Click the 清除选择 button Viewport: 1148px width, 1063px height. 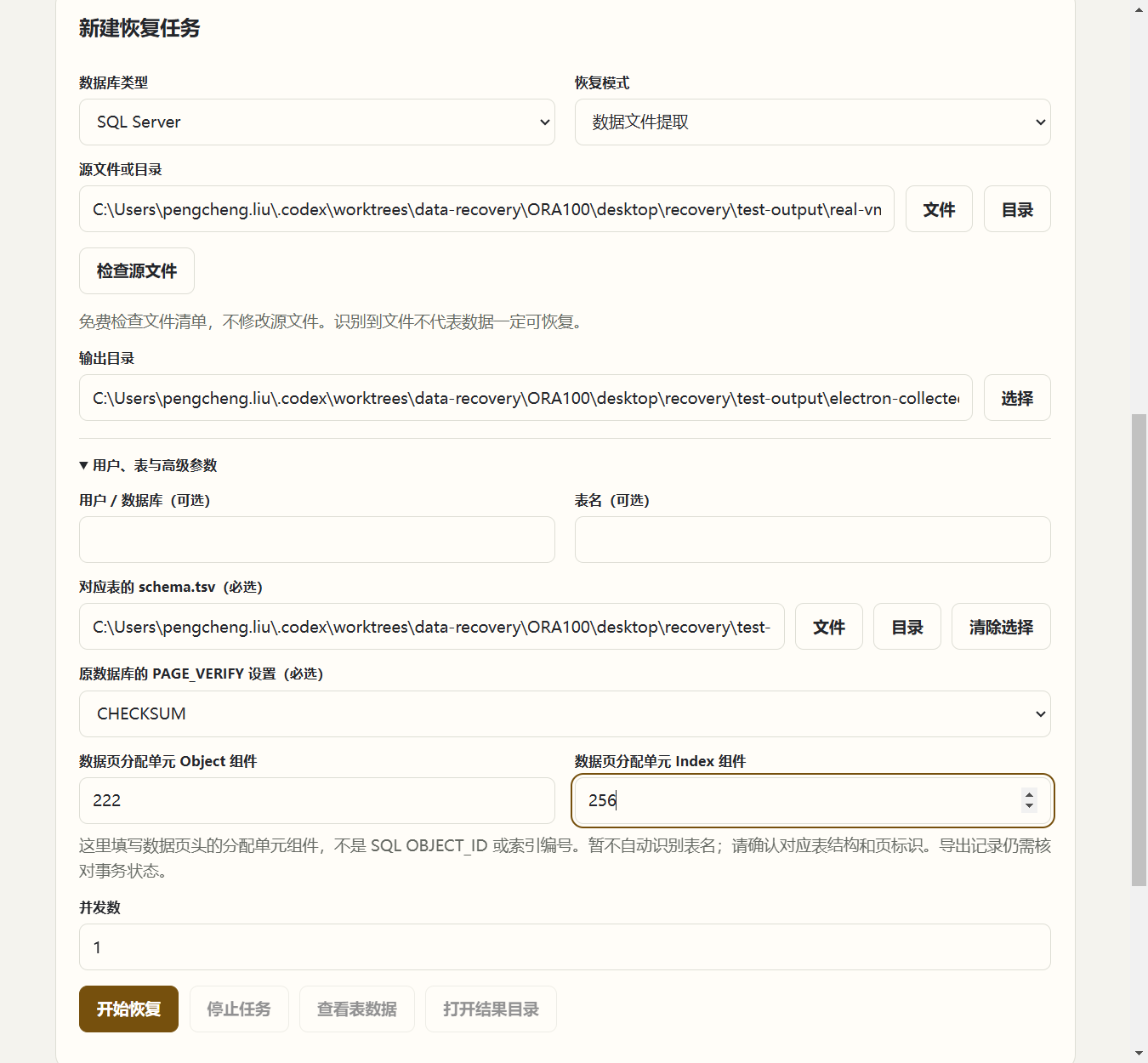[x=1001, y=627]
